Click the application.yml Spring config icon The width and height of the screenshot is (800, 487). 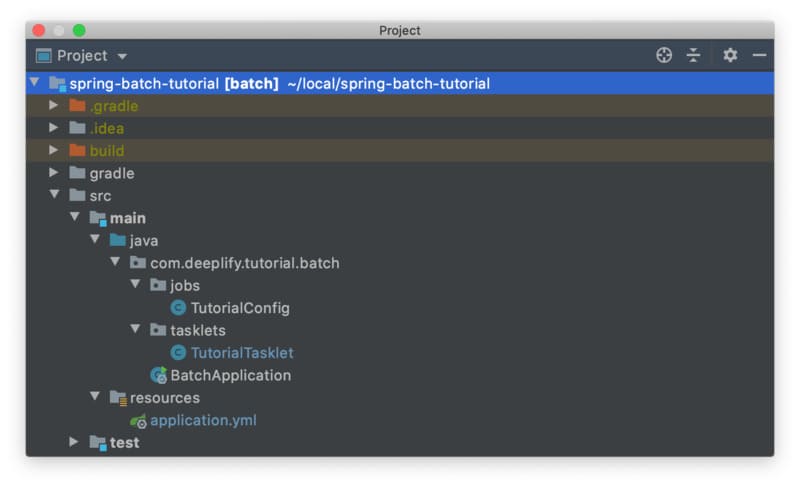click(138, 421)
